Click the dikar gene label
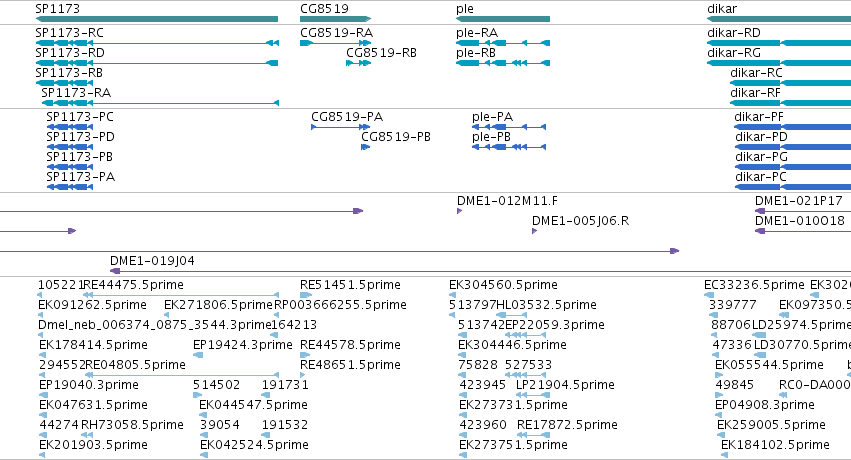Screen dimensions: 851x460 [x=722, y=9]
